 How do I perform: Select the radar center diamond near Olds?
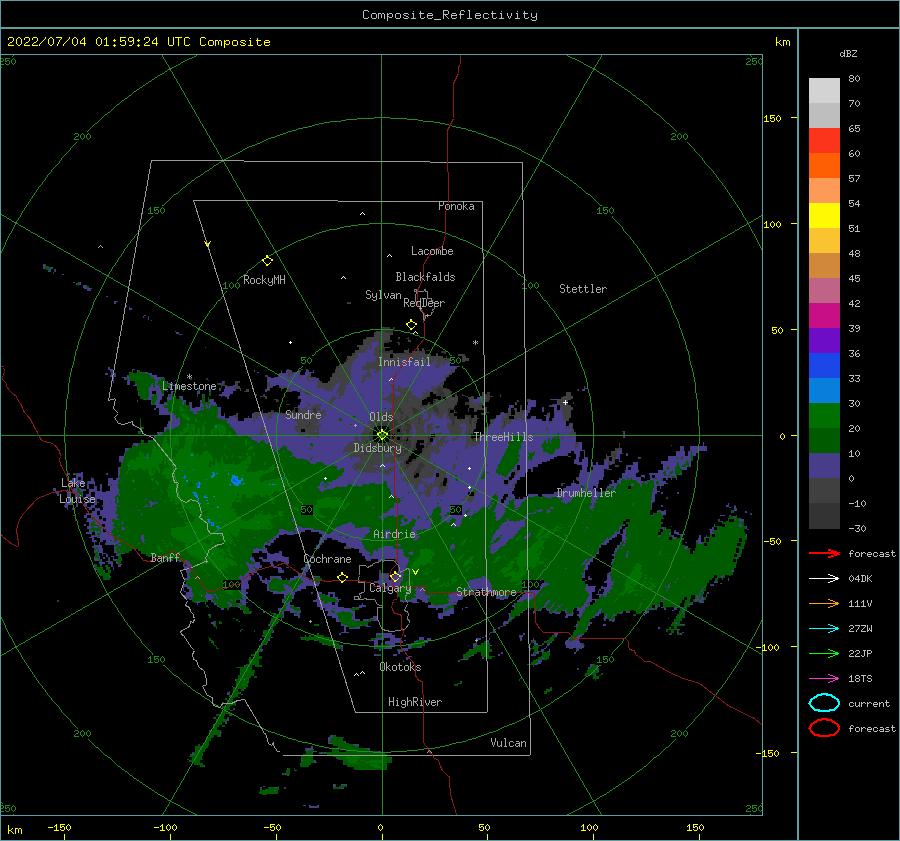382,435
